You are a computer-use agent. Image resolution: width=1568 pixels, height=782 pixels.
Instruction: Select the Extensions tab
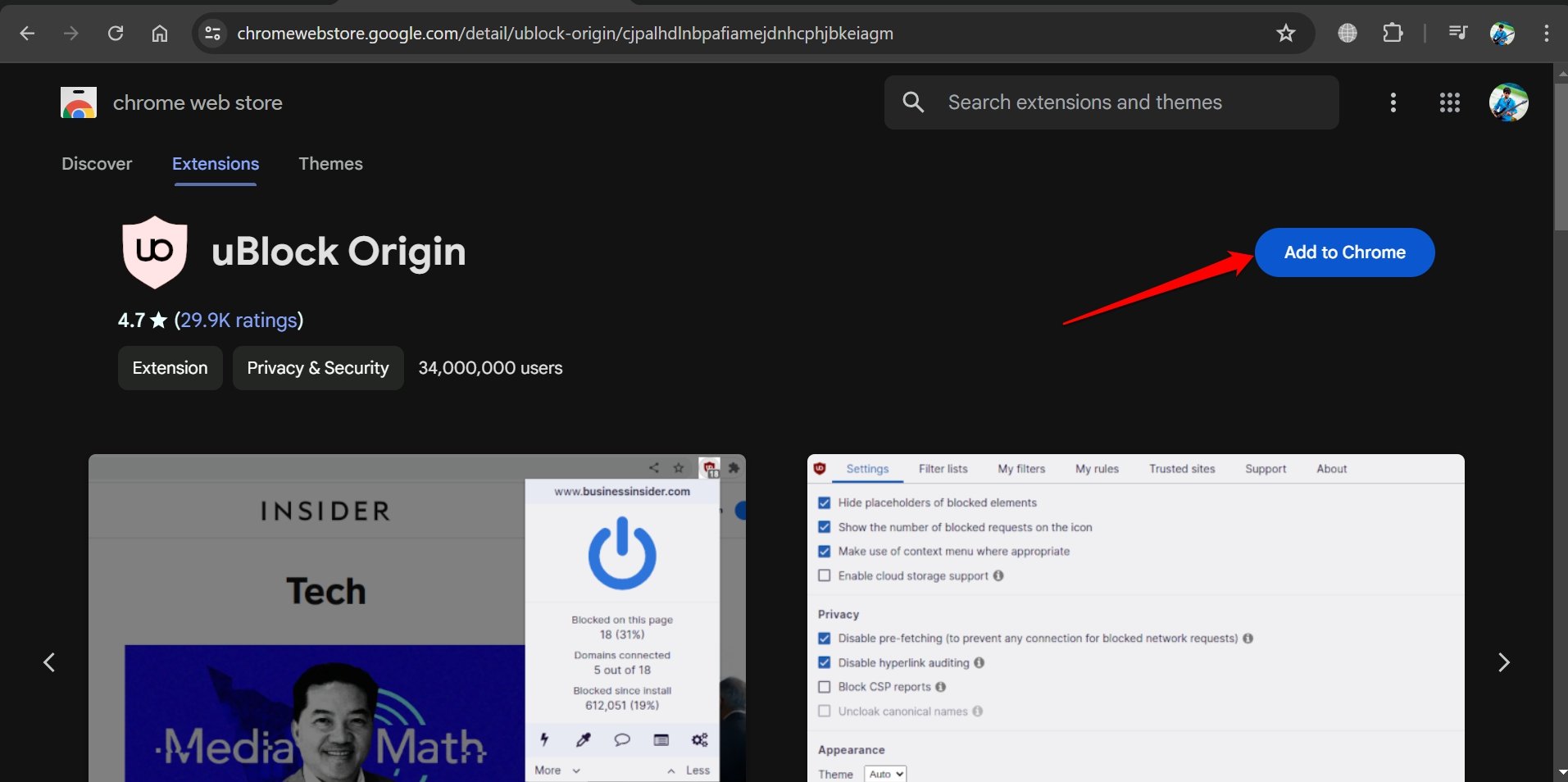point(216,164)
